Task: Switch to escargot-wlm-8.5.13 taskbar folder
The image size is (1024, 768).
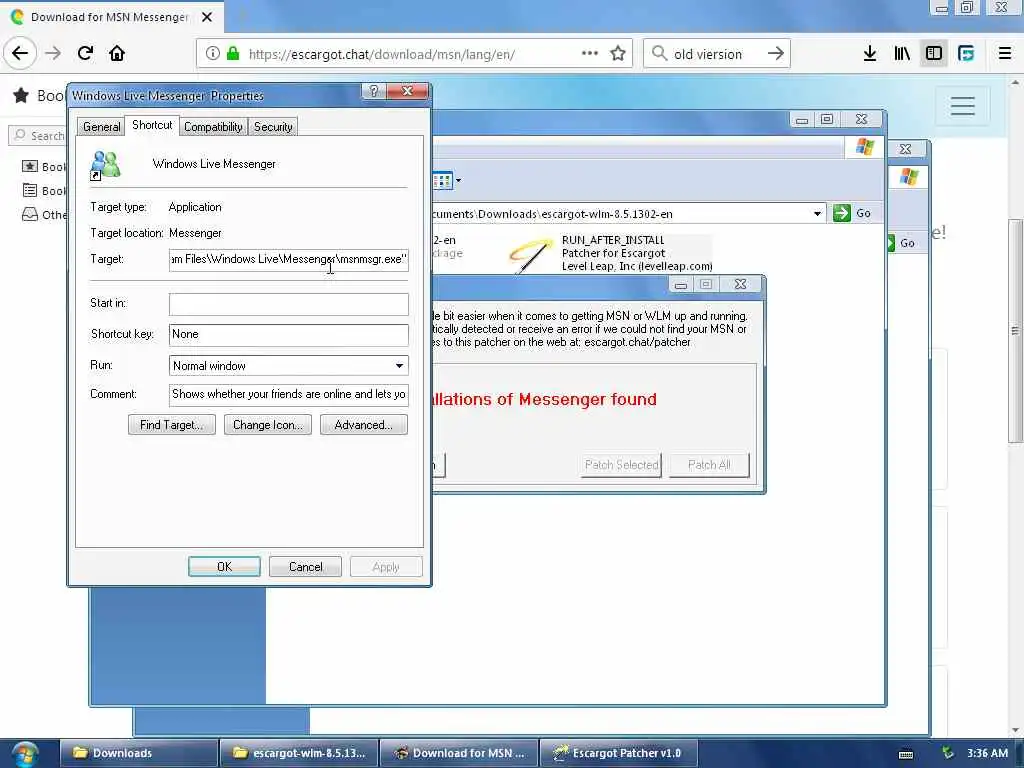Action: pyautogui.click(x=299, y=754)
